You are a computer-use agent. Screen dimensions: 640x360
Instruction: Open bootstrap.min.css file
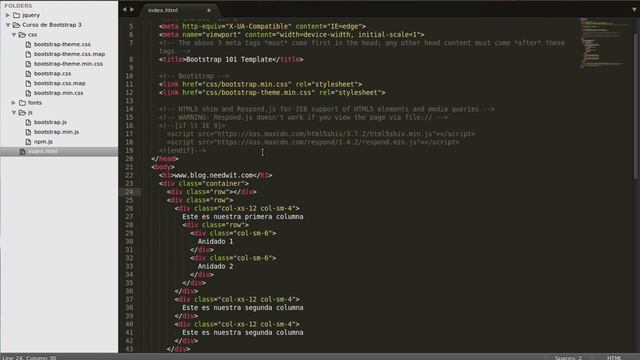click(x=58, y=93)
